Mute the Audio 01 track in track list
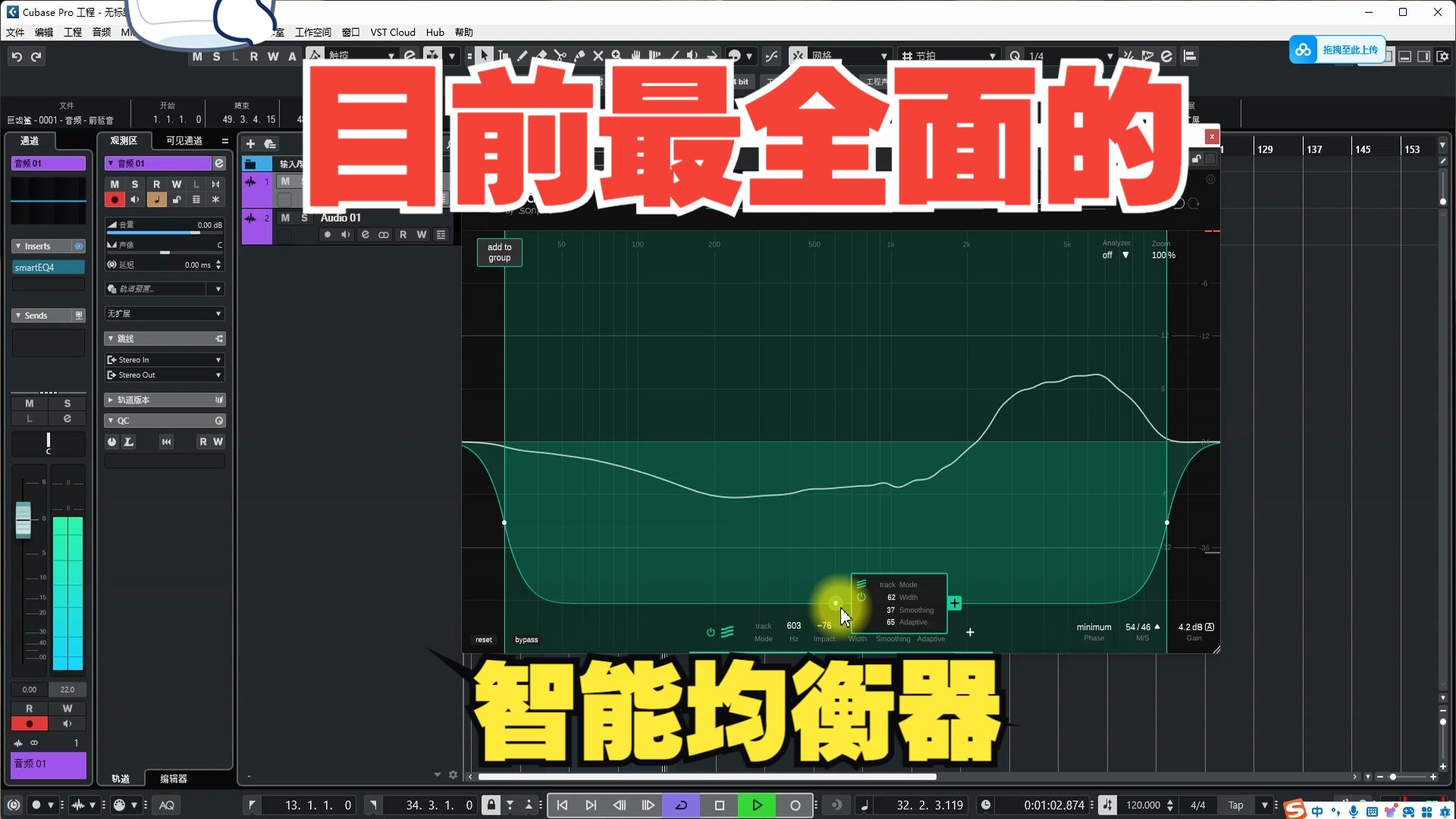The width and height of the screenshot is (1456, 819). (285, 218)
